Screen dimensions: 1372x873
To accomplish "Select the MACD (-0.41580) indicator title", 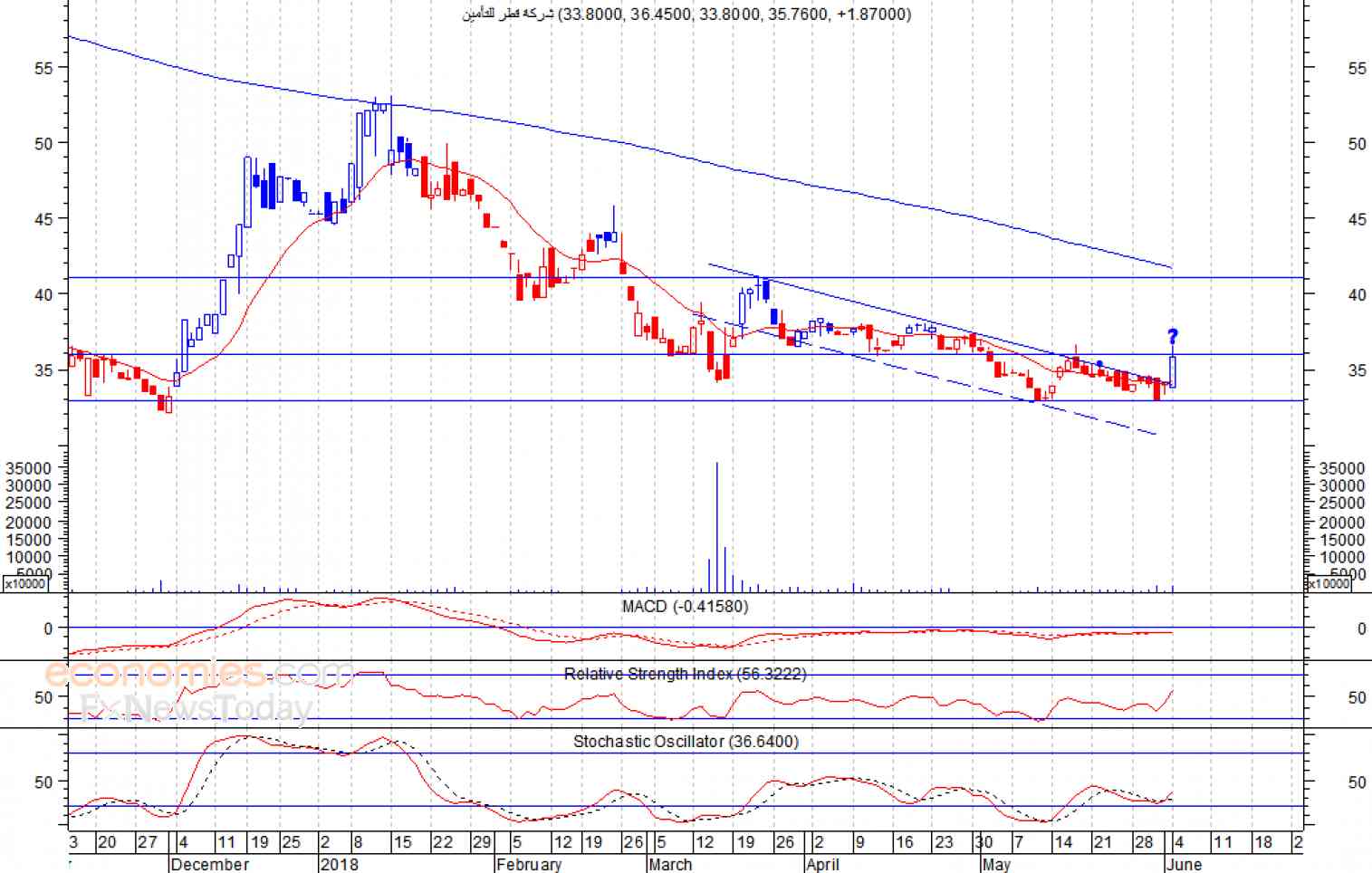I will (x=685, y=606).
